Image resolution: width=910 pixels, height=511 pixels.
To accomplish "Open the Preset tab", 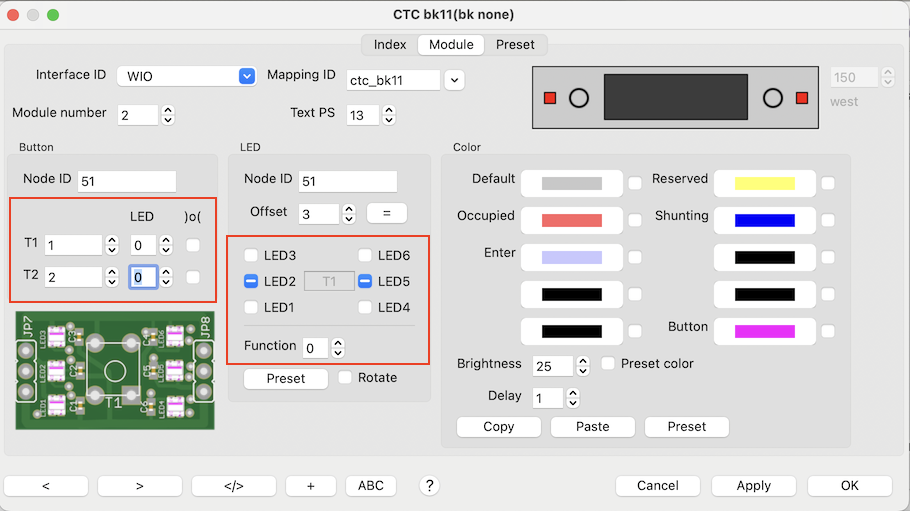I will [x=515, y=45].
